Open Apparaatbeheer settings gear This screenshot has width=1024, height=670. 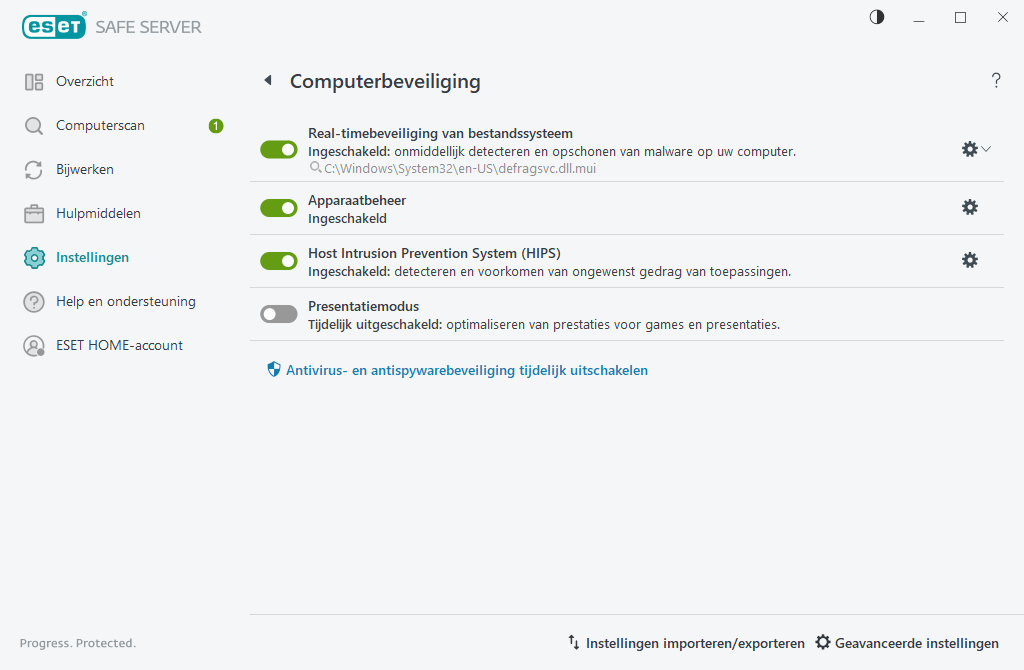click(x=969, y=207)
